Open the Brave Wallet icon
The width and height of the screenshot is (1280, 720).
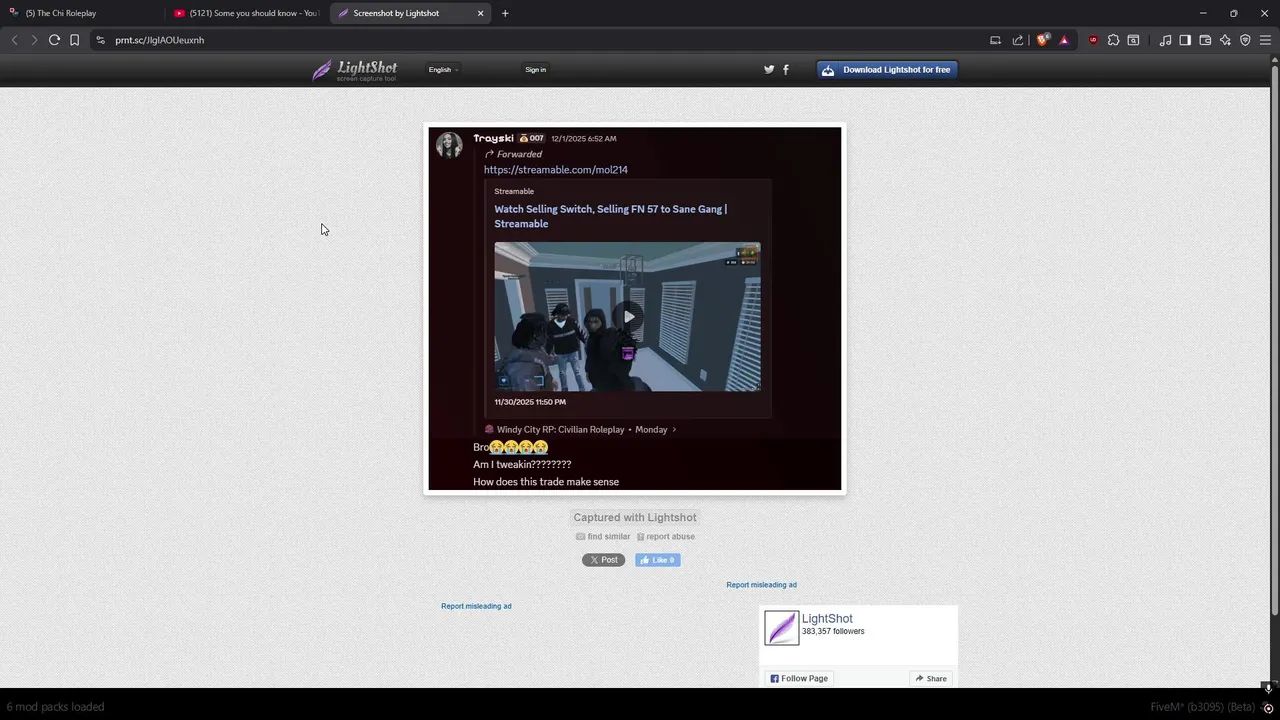click(1205, 40)
